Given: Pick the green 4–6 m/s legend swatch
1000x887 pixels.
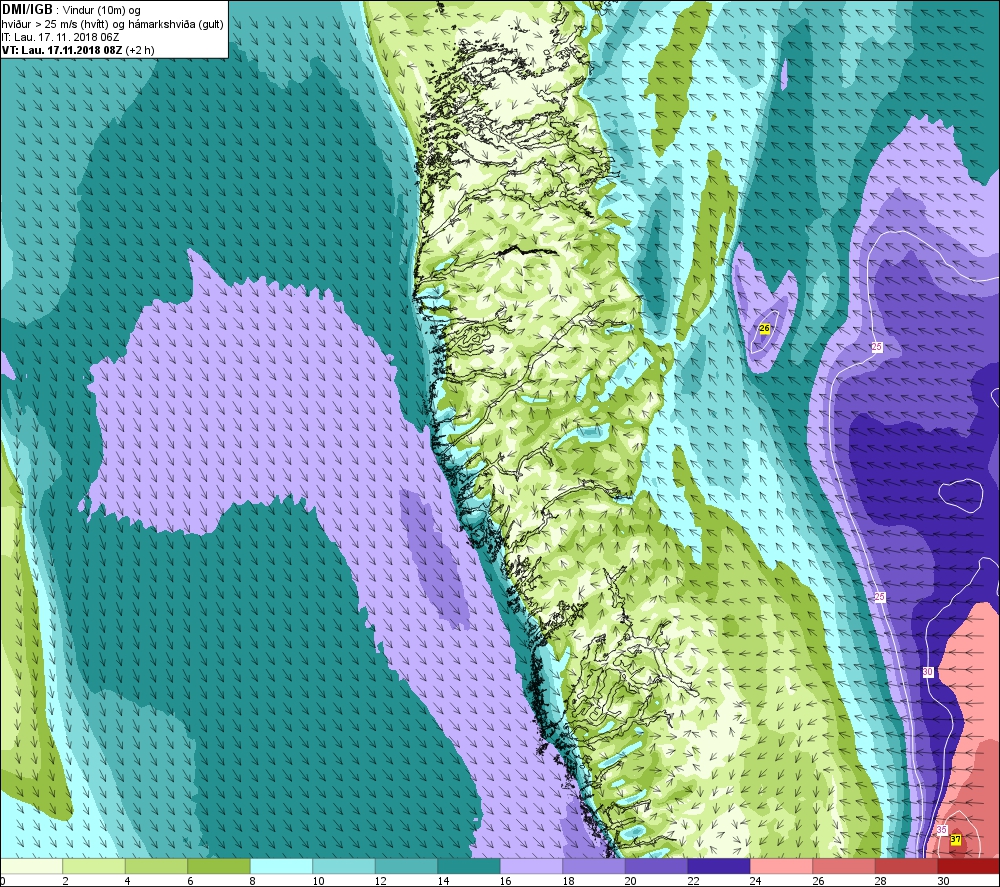Looking at the screenshot, I should pyautogui.click(x=156, y=866).
